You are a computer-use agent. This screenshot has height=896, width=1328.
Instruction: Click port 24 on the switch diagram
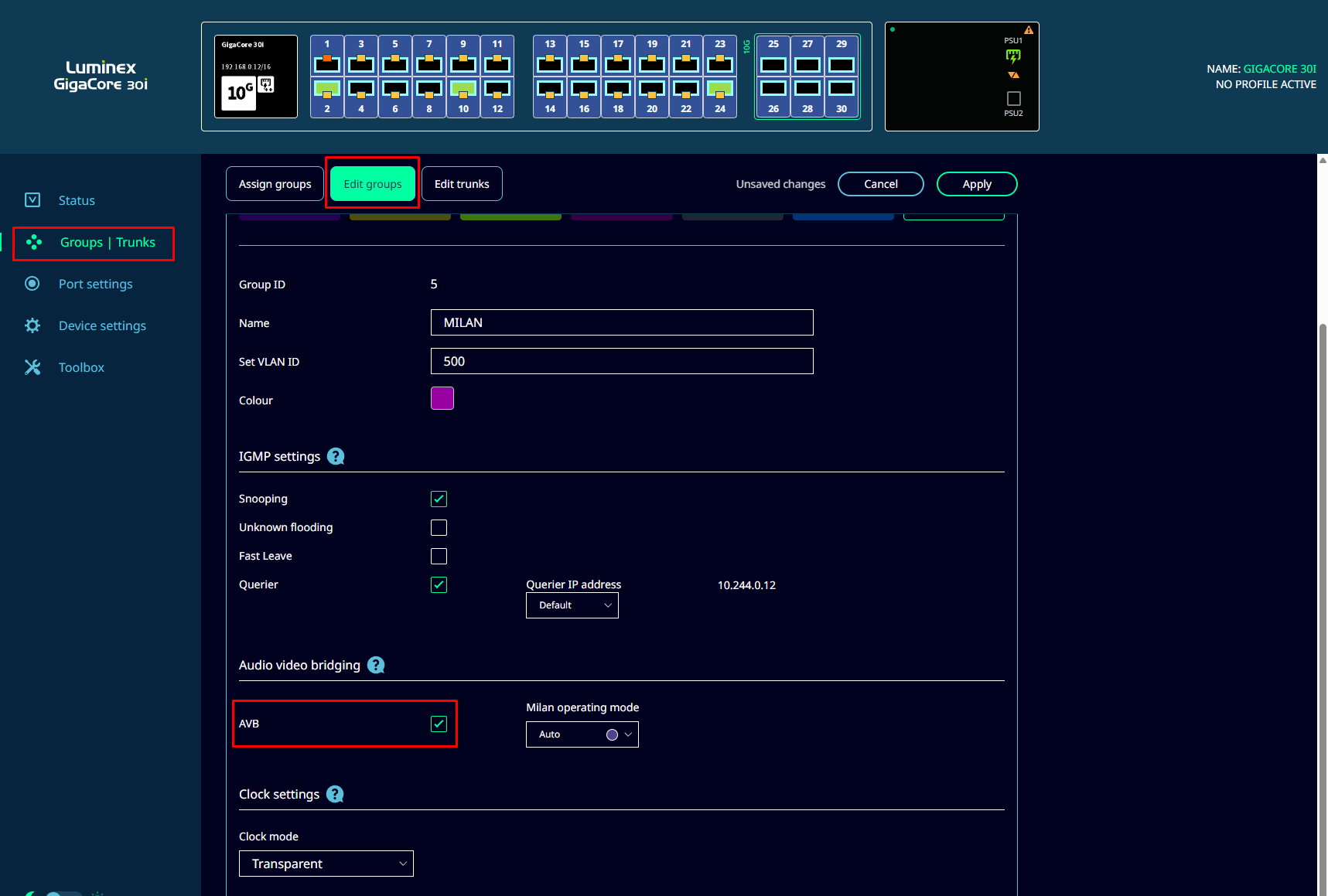pyautogui.click(x=719, y=96)
